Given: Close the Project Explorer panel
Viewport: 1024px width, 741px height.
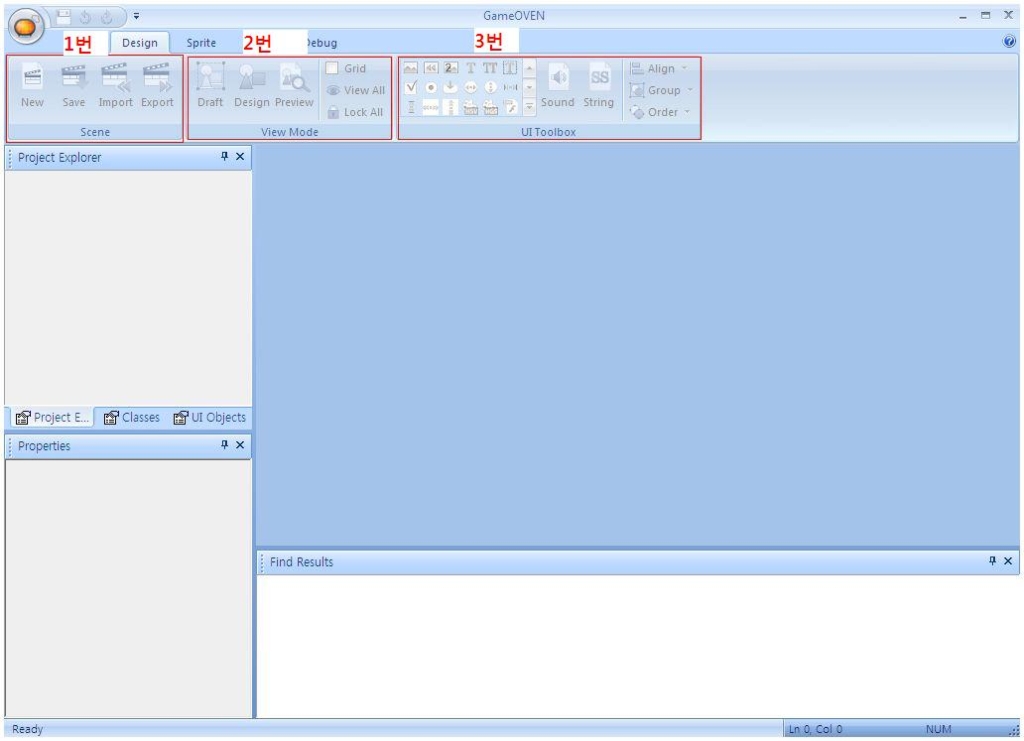Looking at the screenshot, I should (240, 157).
